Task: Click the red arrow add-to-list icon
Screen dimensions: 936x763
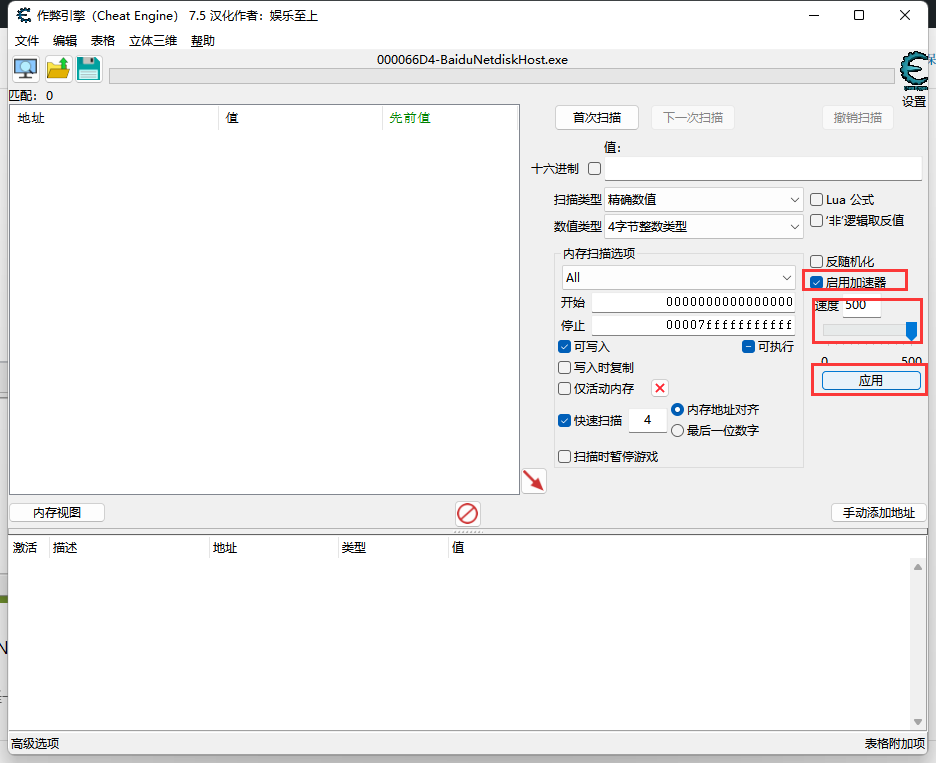Action: click(x=534, y=481)
